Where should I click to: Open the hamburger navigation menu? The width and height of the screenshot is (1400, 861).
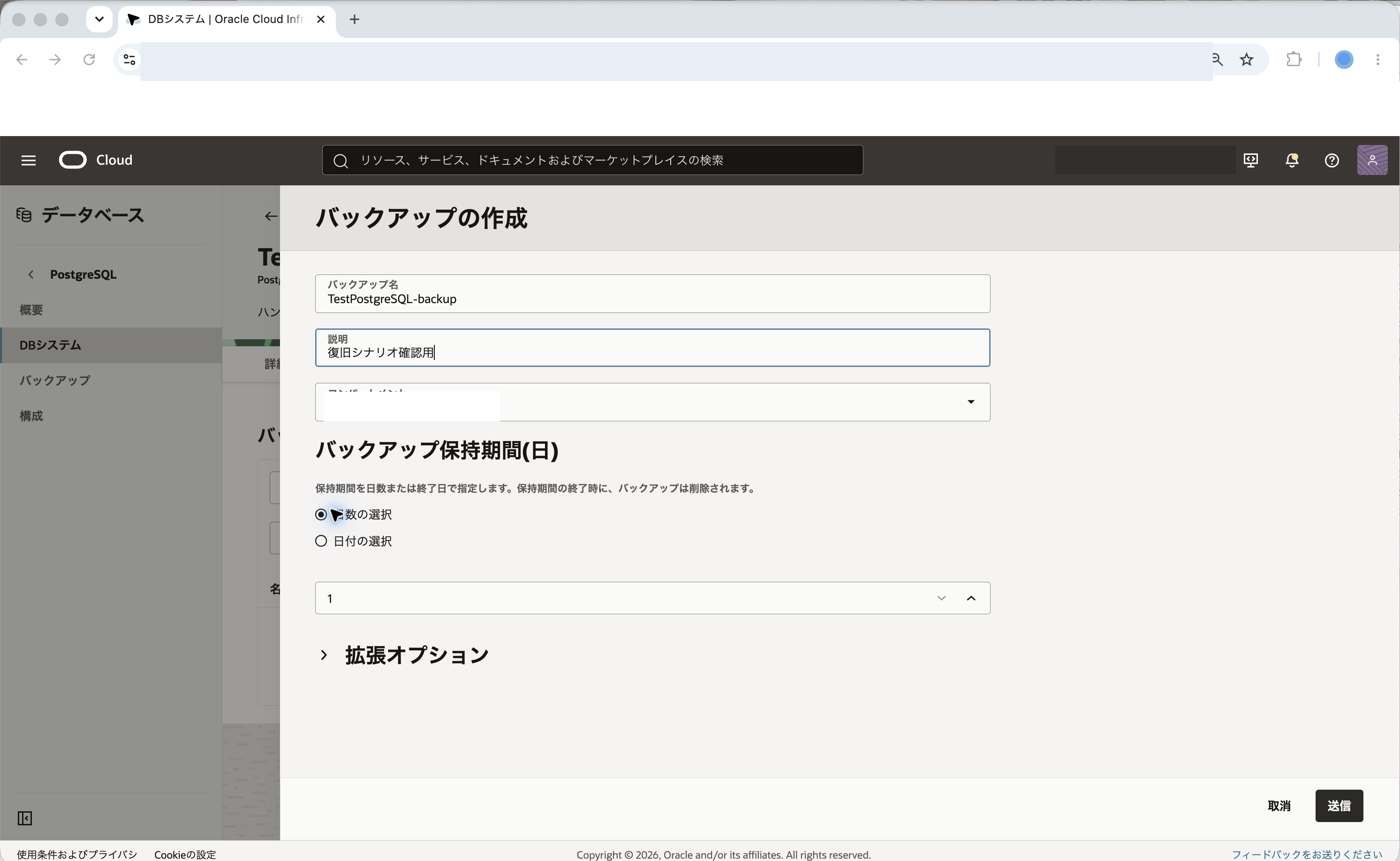coord(29,160)
